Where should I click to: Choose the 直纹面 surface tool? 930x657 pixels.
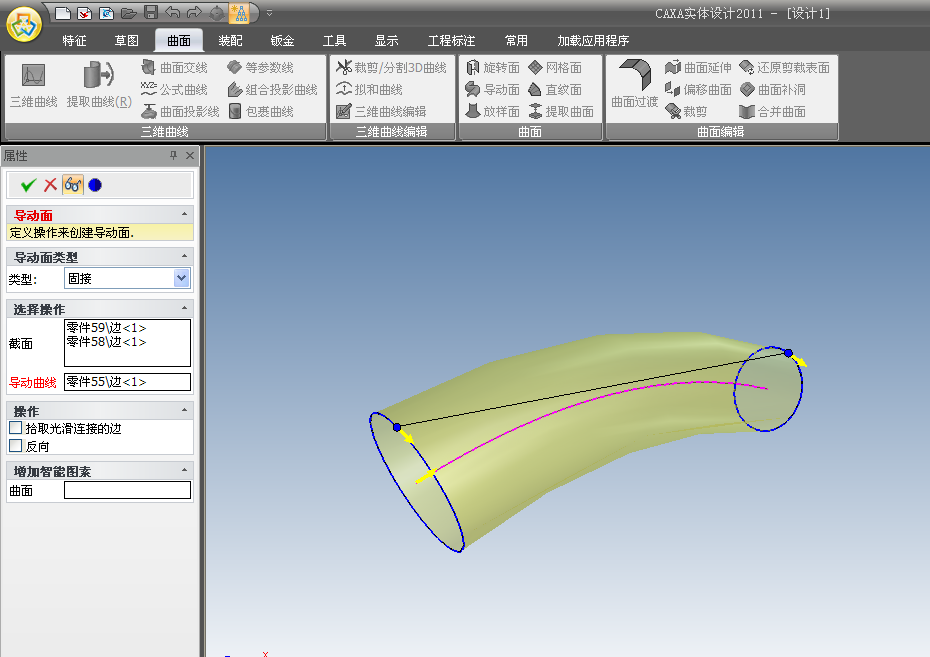click(x=555, y=90)
